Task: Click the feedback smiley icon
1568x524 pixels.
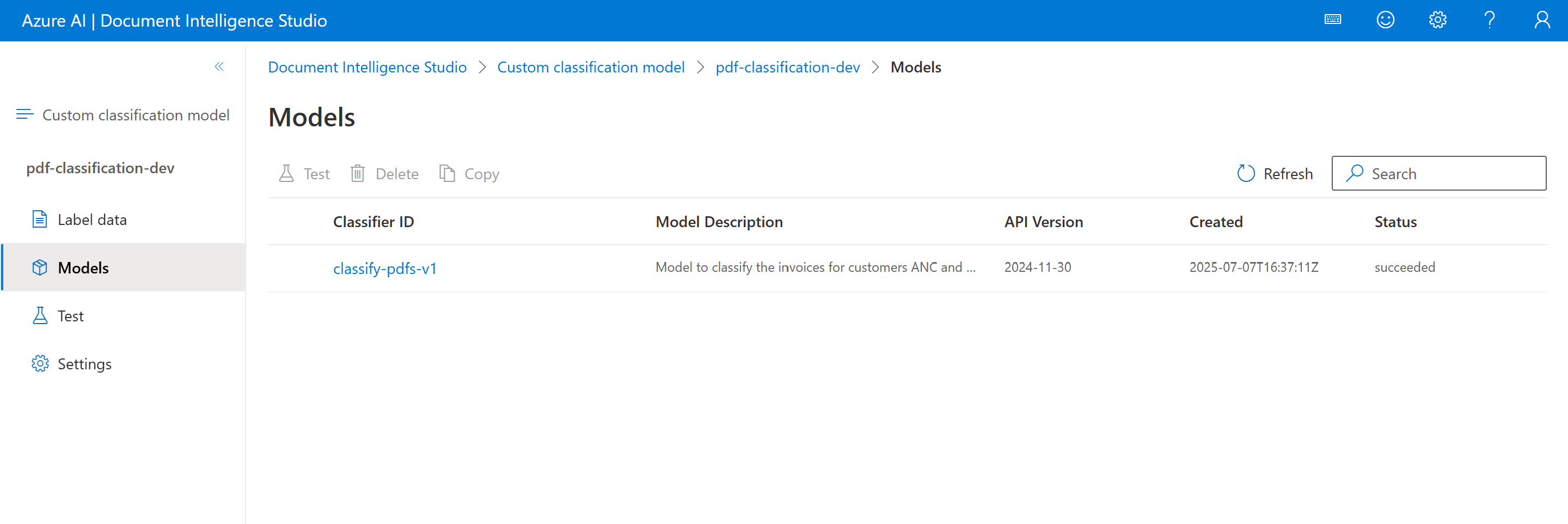Action: [x=1386, y=20]
